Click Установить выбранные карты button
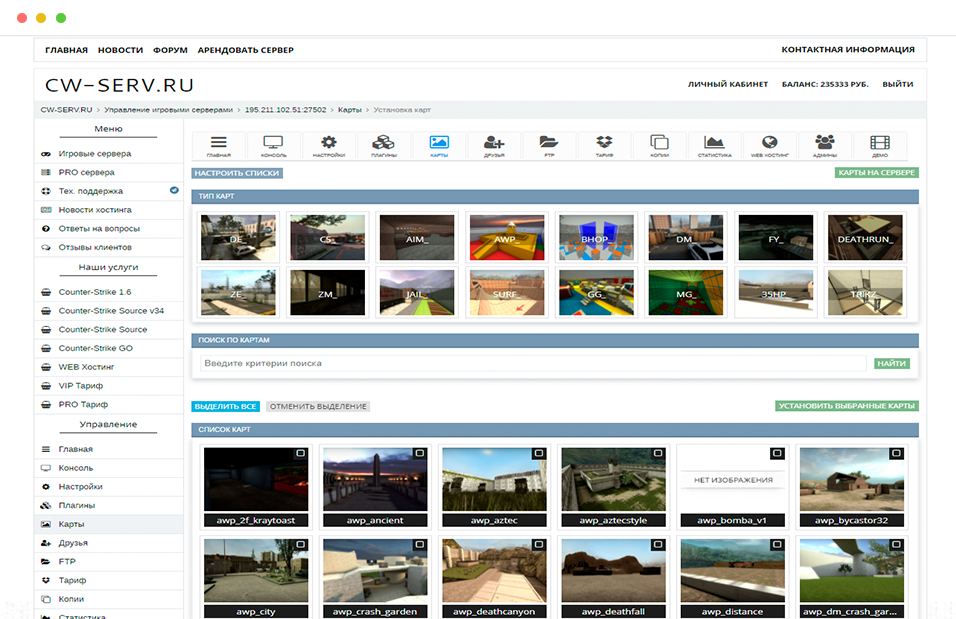The image size is (956, 619). pyautogui.click(x=846, y=406)
